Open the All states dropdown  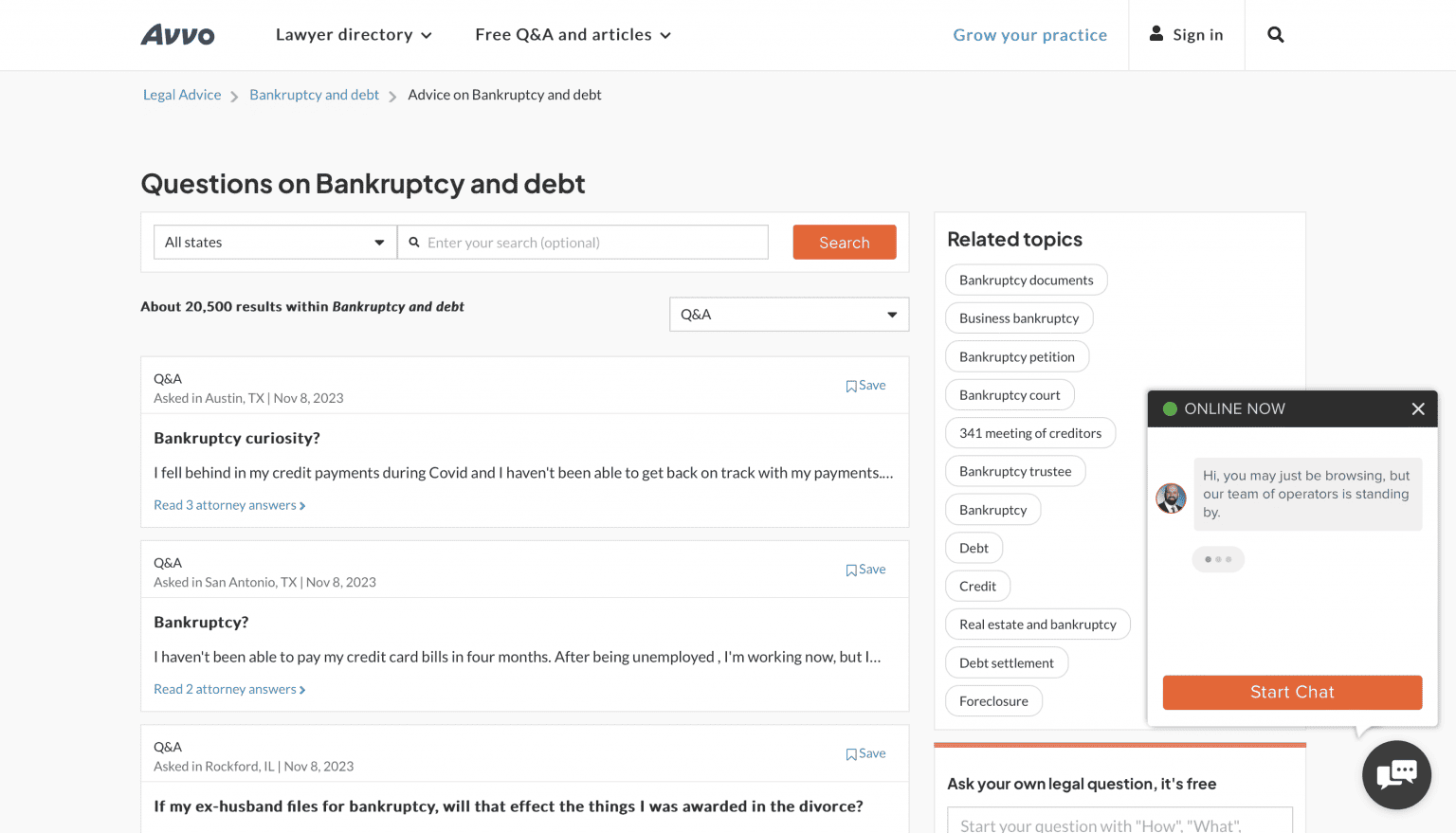[275, 243]
